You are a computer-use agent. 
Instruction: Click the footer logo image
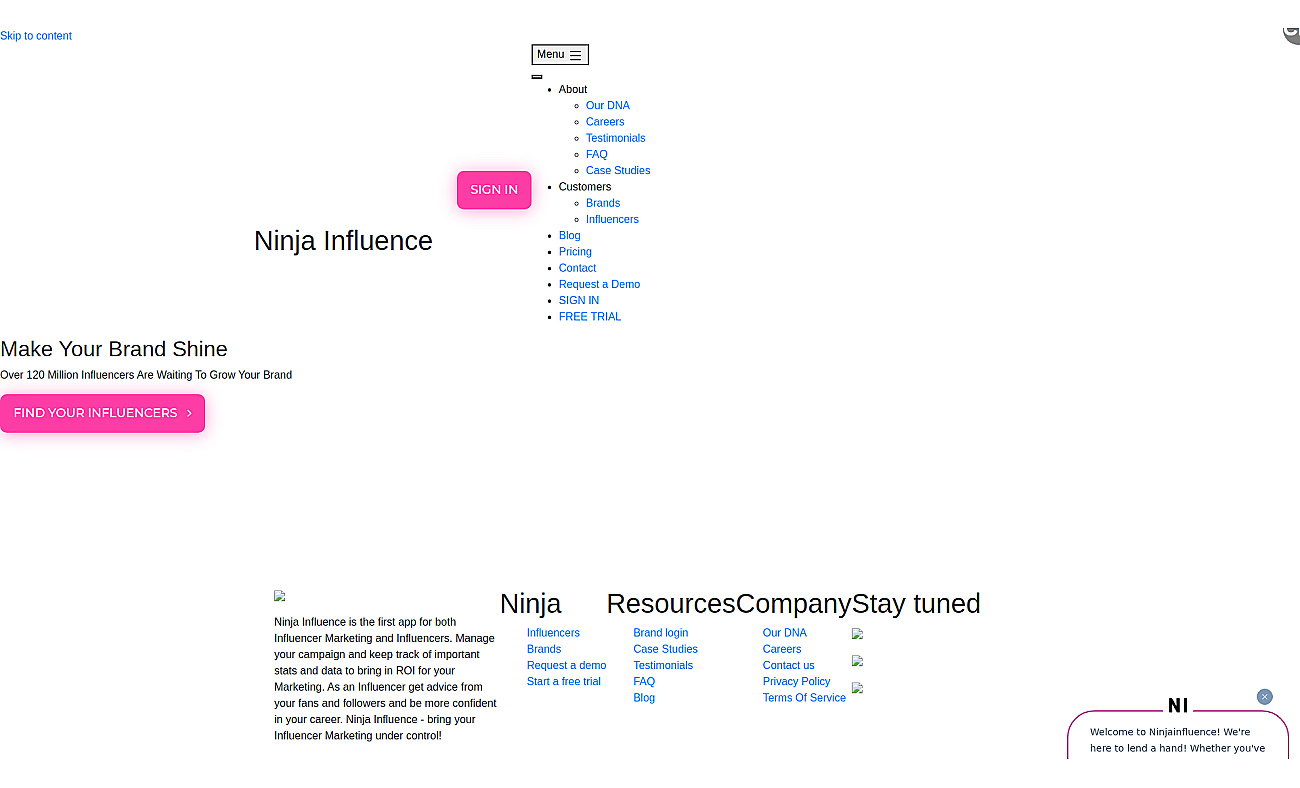pyautogui.click(x=280, y=596)
